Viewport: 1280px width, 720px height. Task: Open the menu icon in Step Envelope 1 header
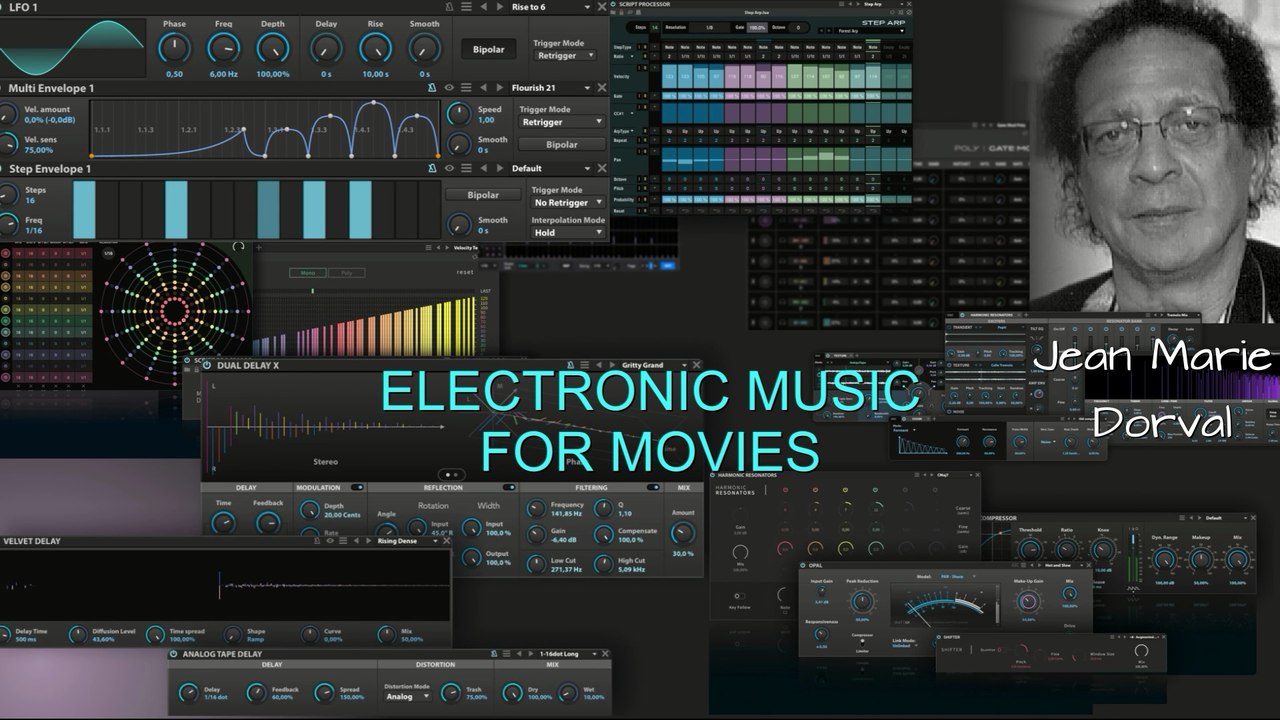pos(464,169)
